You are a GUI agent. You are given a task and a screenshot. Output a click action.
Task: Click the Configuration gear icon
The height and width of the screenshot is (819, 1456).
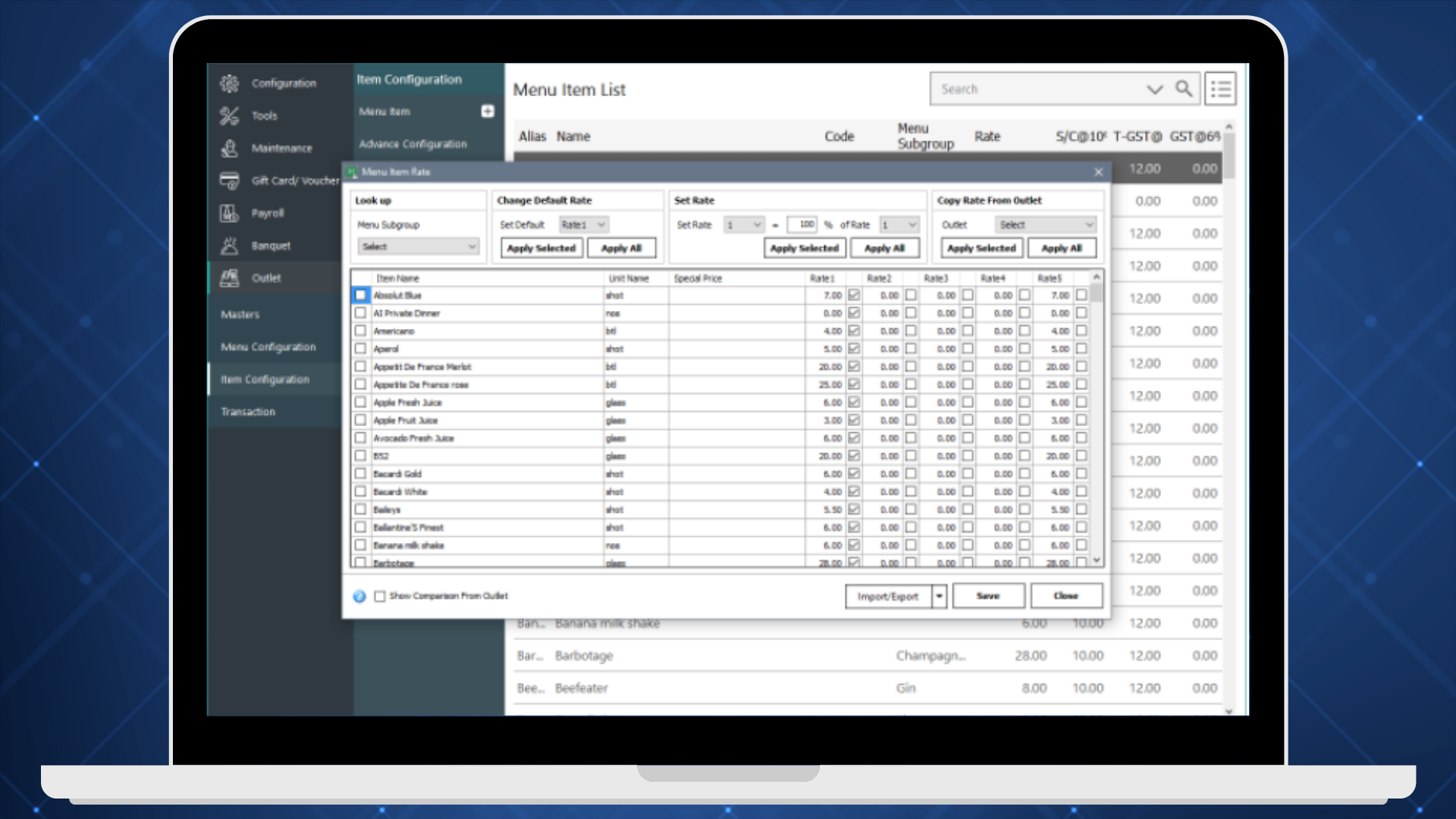(229, 83)
